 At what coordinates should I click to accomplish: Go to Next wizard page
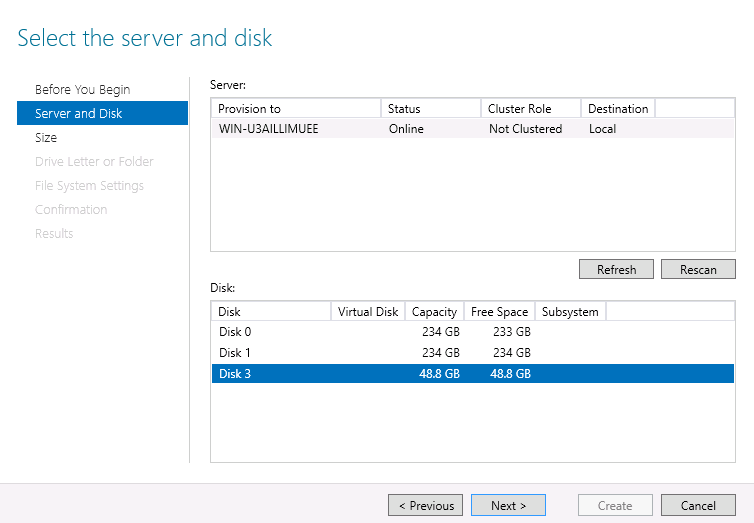pos(508,505)
